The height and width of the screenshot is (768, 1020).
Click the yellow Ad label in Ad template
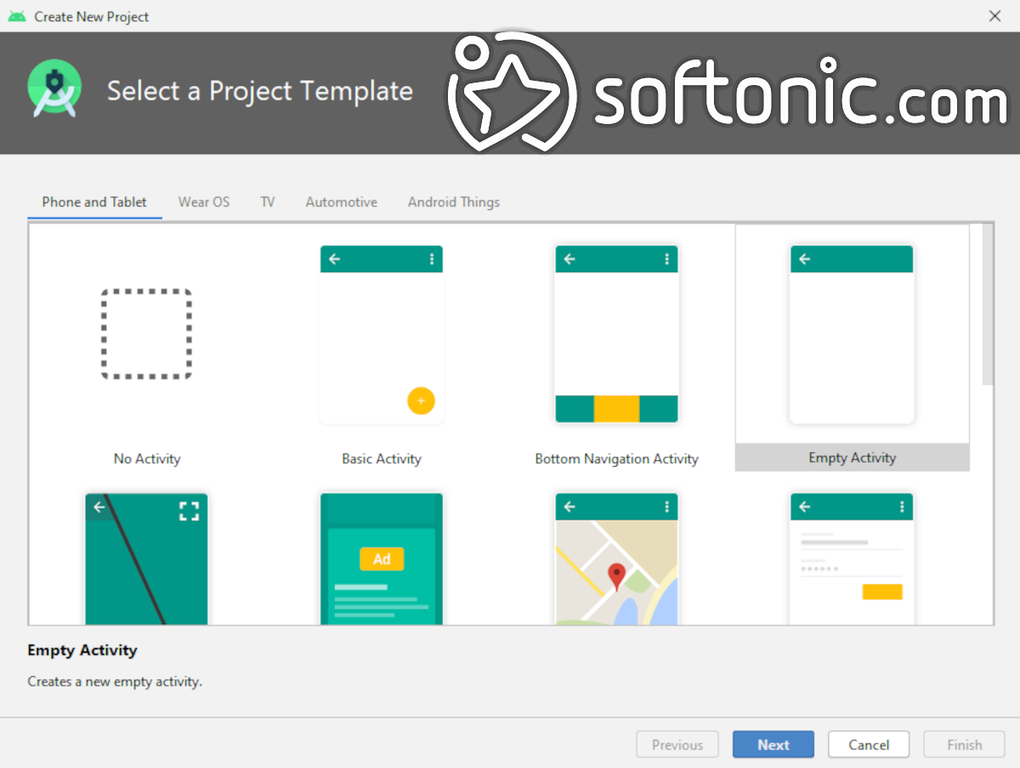pyautogui.click(x=382, y=559)
